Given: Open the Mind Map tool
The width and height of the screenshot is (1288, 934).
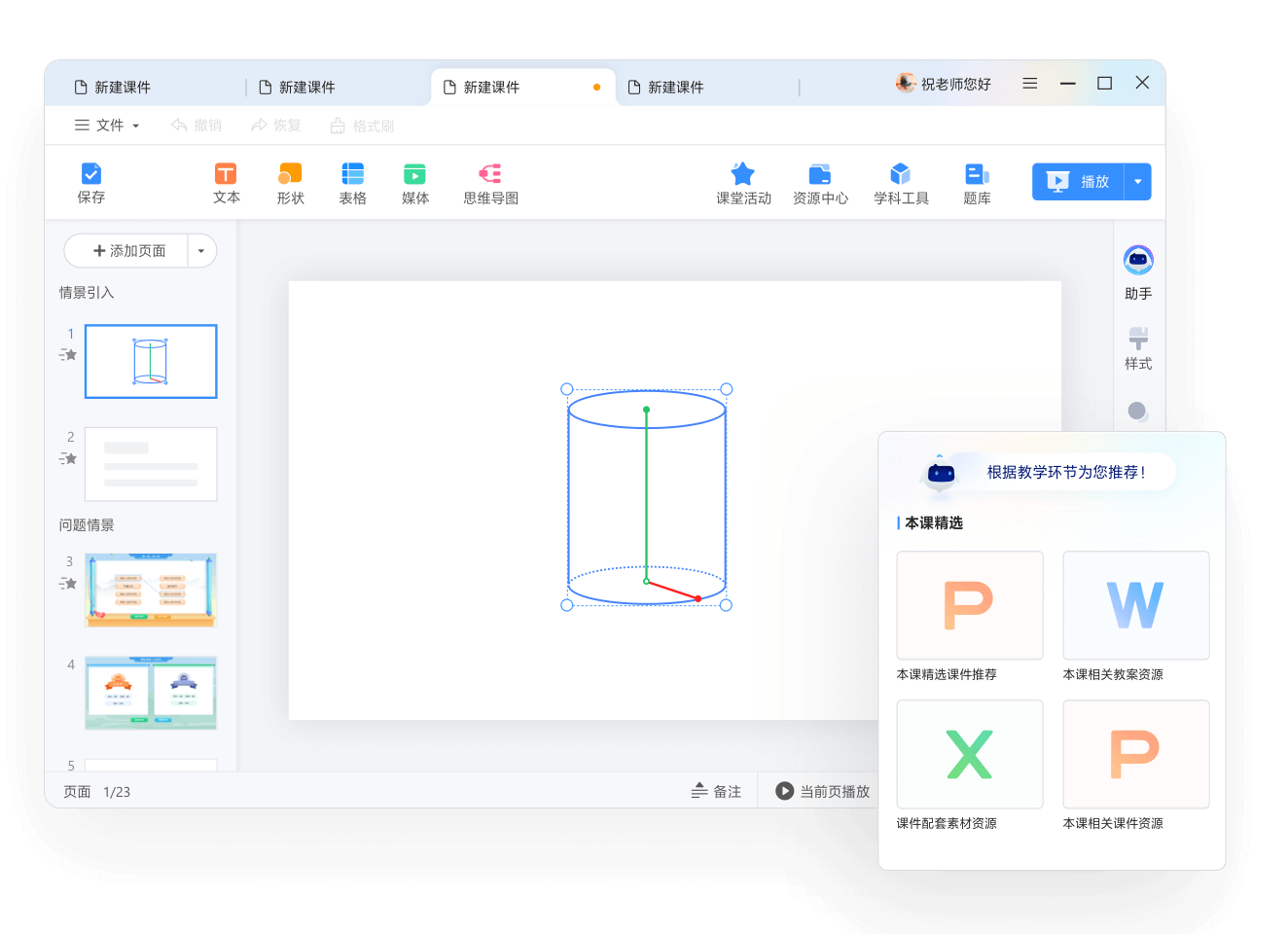Looking at the screenshot, I should pos(490,175).
